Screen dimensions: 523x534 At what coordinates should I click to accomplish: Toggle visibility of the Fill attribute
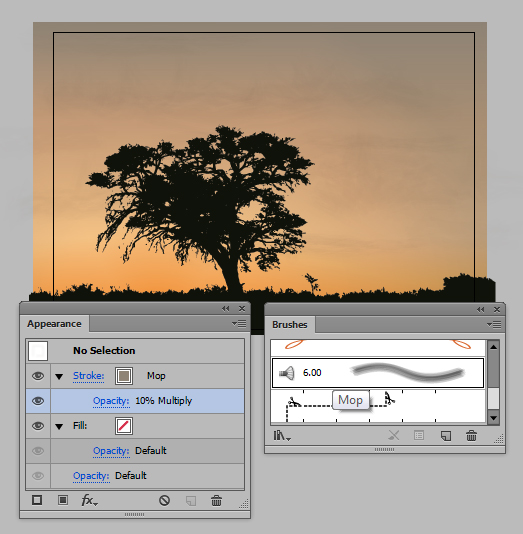tap(38, 426)
